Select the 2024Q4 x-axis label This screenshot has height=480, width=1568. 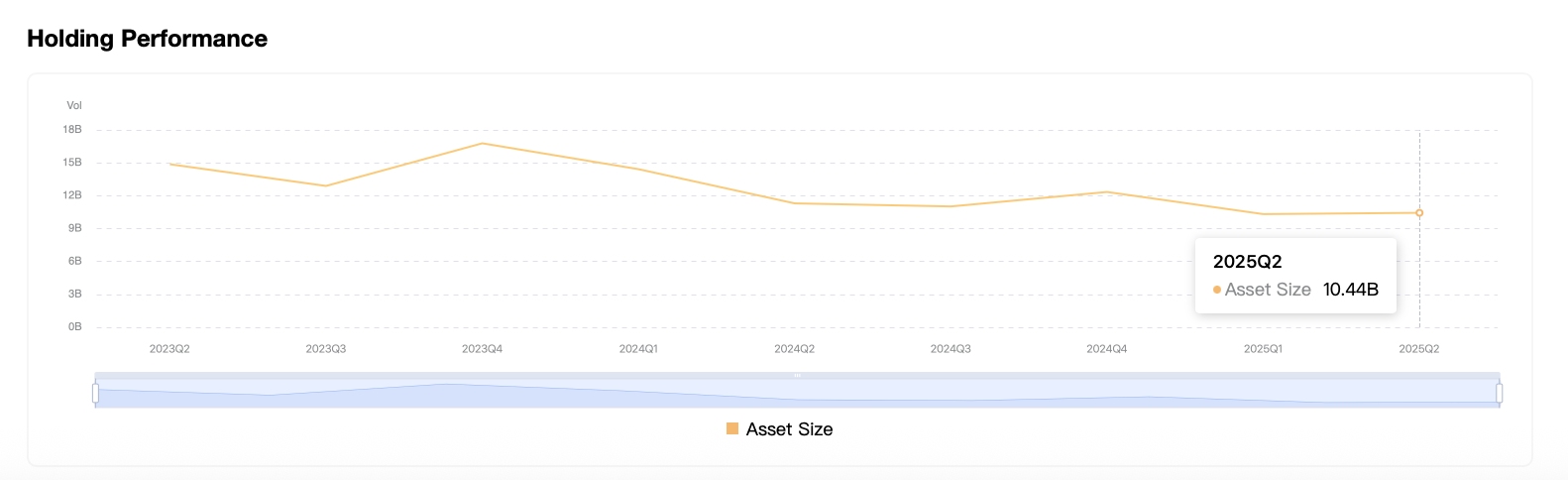click(x=1106, y=349)
